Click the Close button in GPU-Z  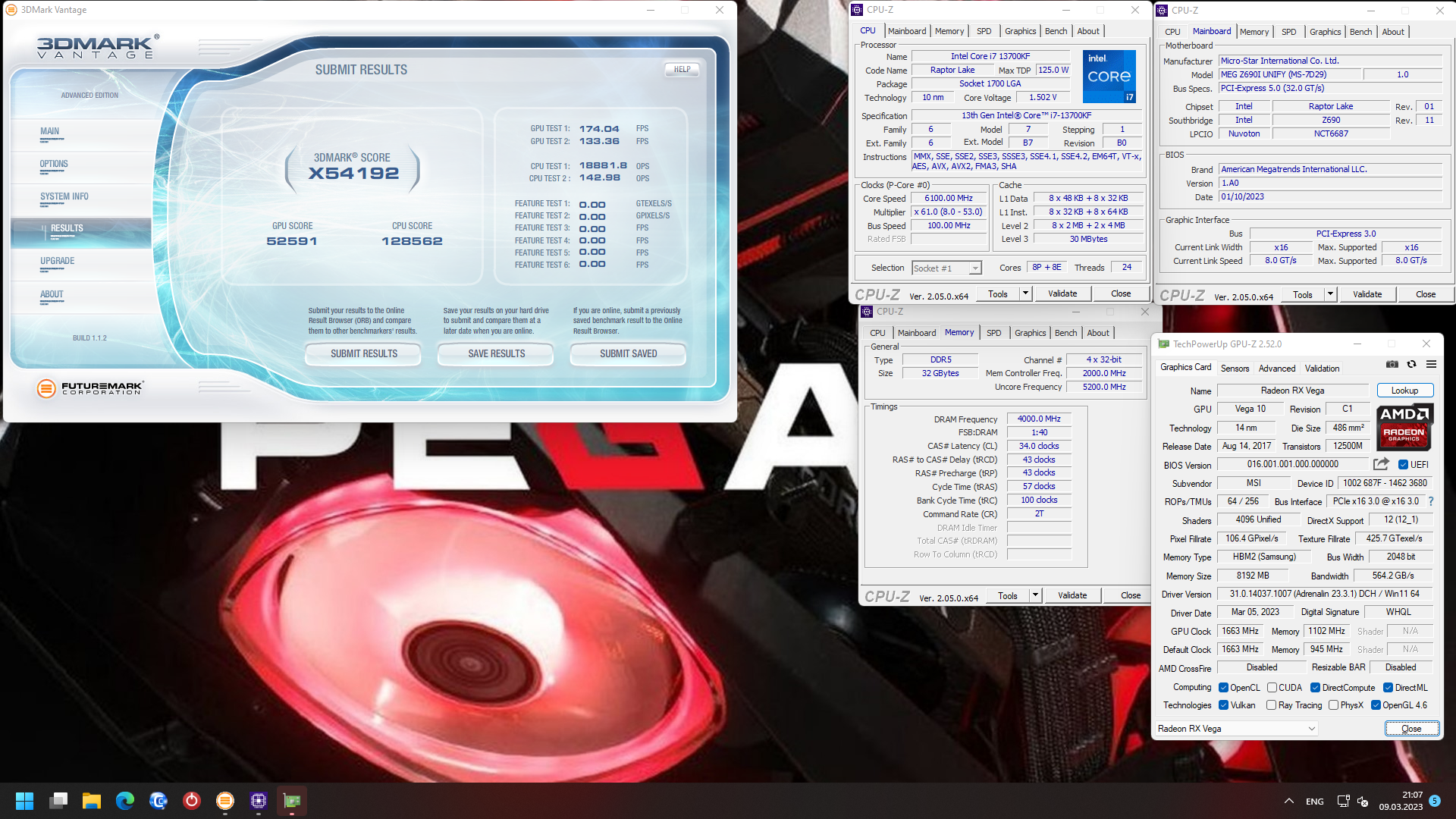coord(1411,729)
